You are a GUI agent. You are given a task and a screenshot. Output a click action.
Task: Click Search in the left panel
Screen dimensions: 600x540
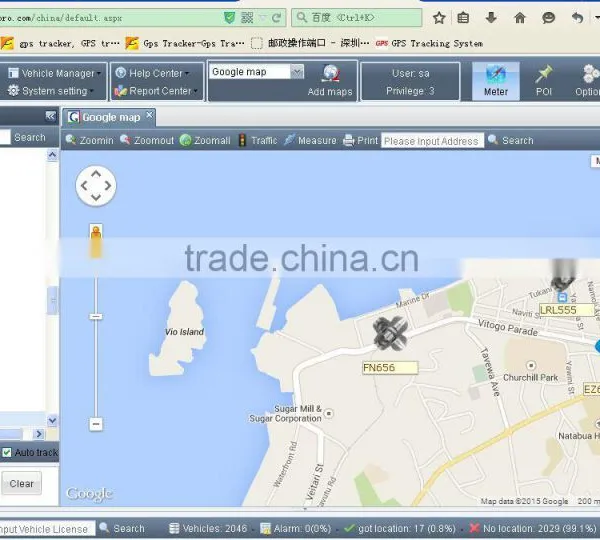click(29, 137)
